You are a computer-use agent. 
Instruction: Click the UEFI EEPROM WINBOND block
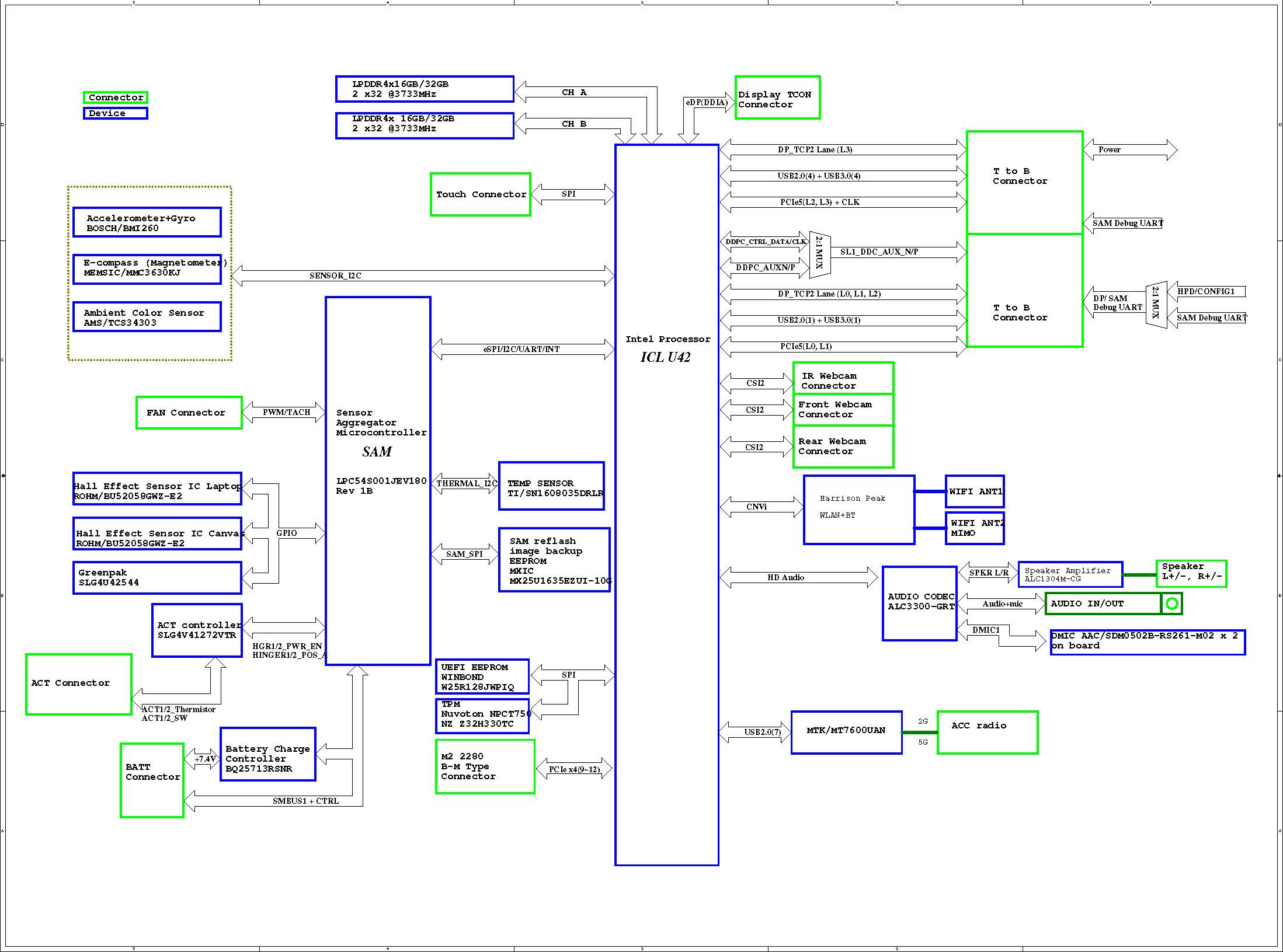pos(482,676)
